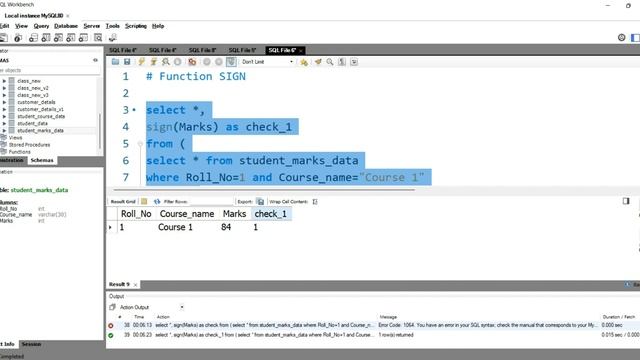
Task: Expand the customer_details_v1 table node
Action: [4, 109]
